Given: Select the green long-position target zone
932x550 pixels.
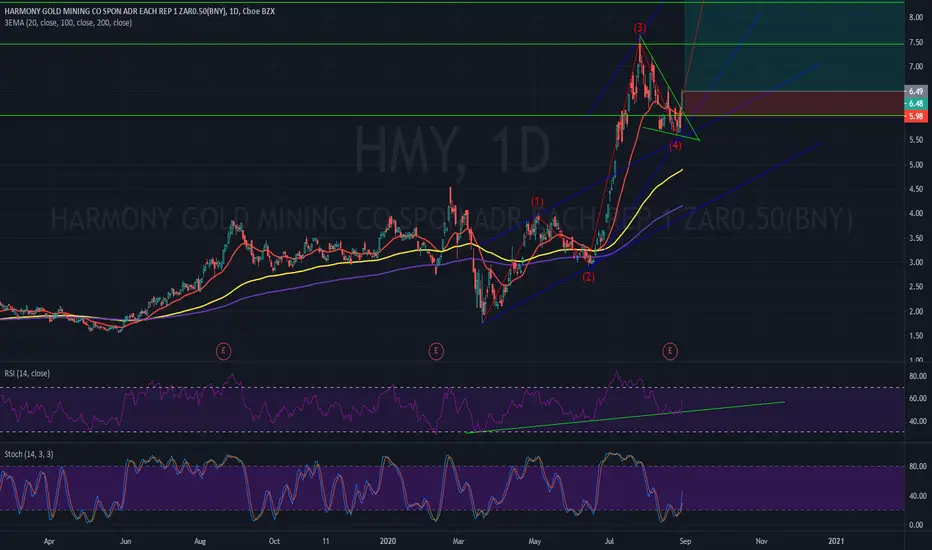Looking at the screenshot, I should 794,46.
